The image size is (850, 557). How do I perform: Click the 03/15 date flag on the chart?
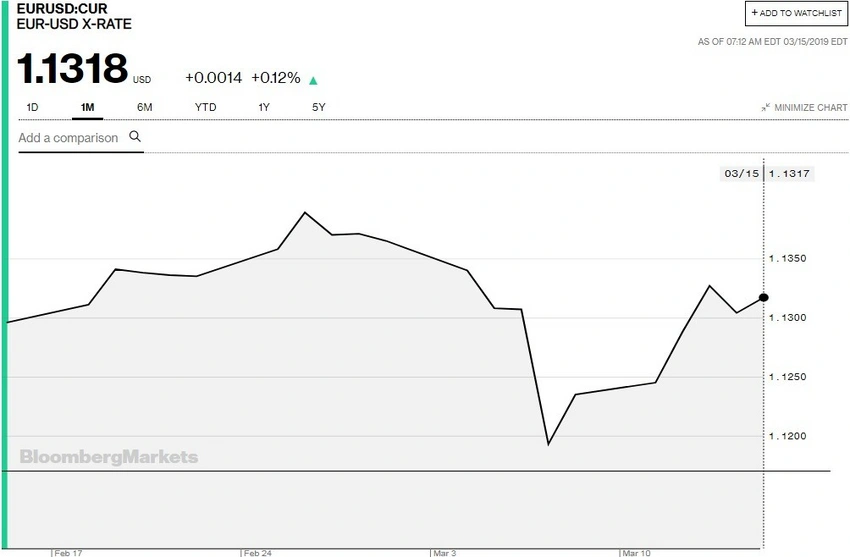[741, 174]
